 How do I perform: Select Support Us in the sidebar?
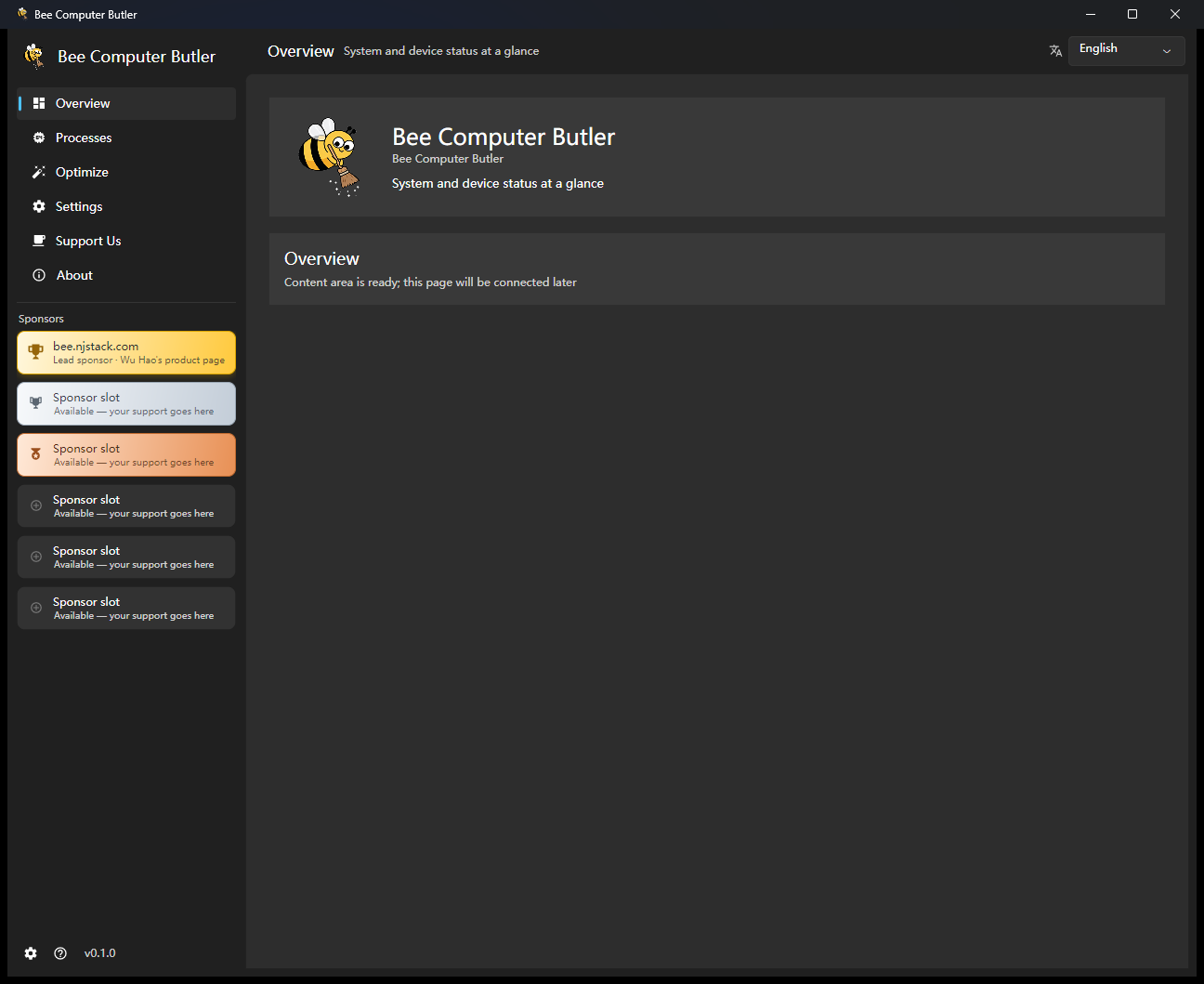(126, 241)
